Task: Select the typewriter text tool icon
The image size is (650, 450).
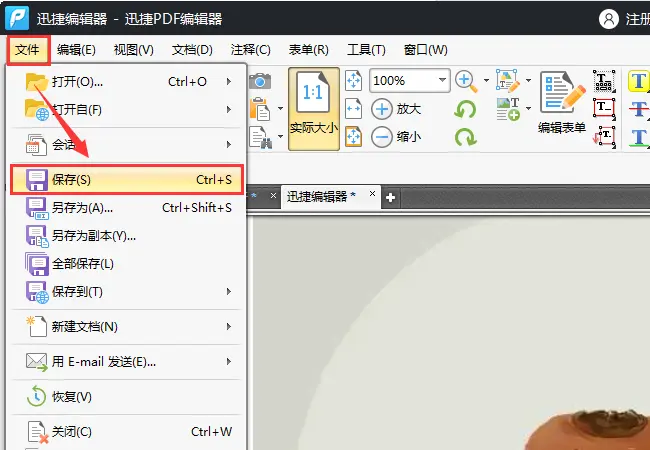Action: pyautogui.click(x=604, y=81)
